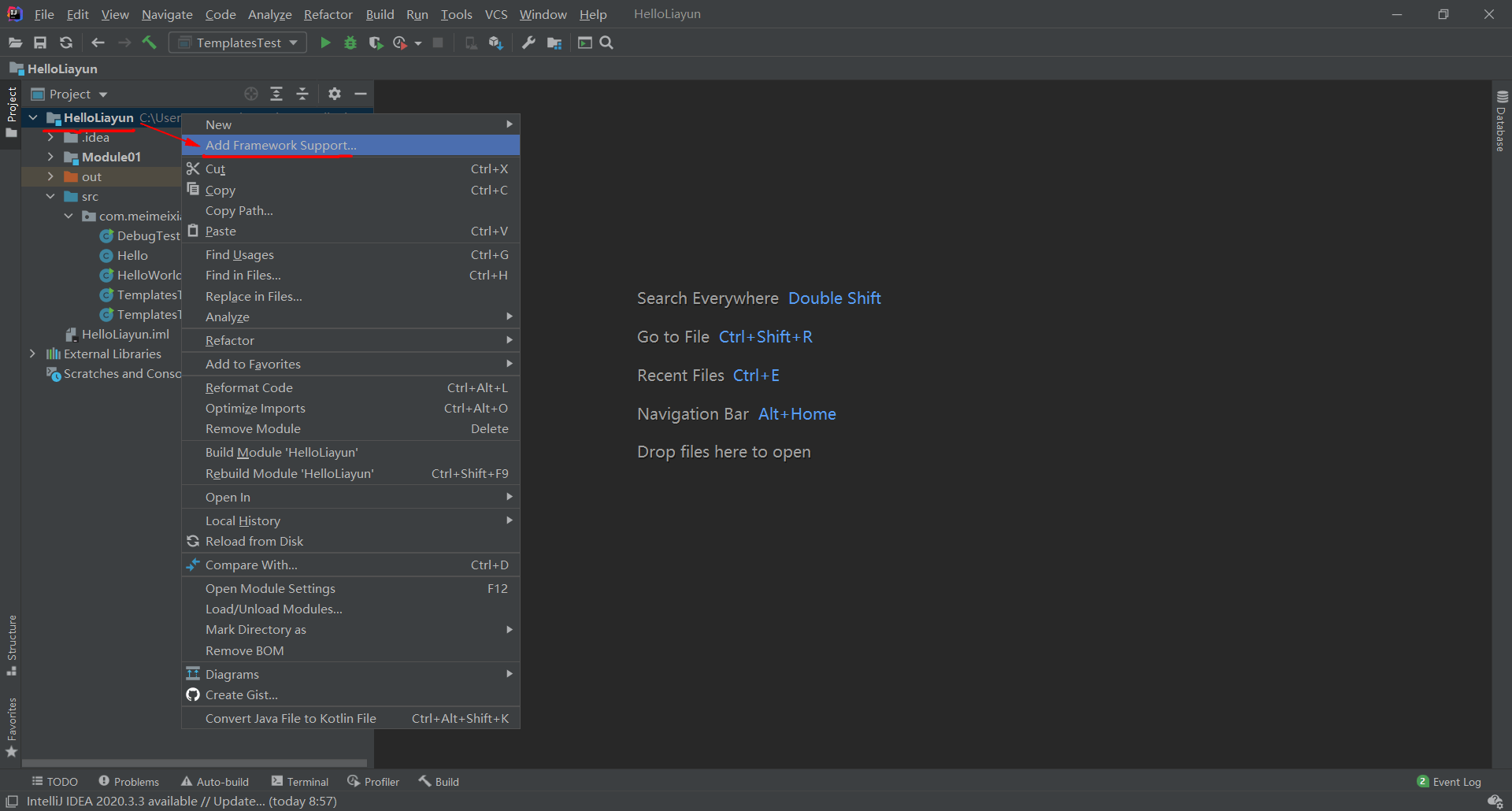Viewport: 1512px width, 811px height.
Task: Open the Refactor menu in the menu bar
Action: coord(328,14)
